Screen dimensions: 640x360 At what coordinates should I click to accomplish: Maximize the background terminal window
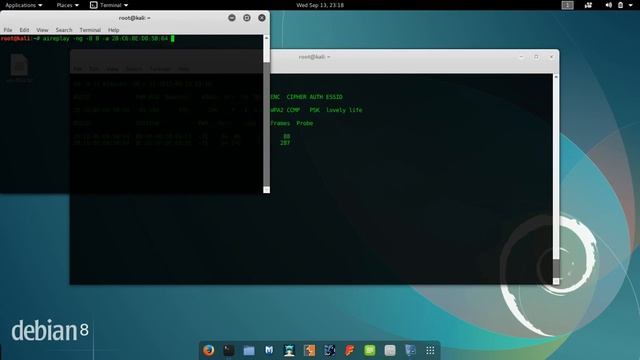536,57
